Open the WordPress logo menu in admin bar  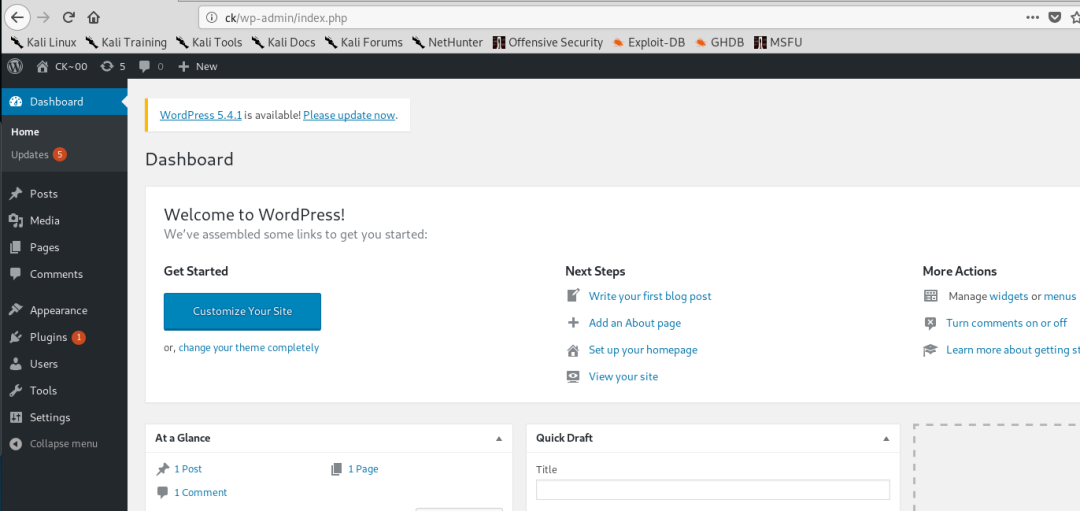(x=15, y=66)
